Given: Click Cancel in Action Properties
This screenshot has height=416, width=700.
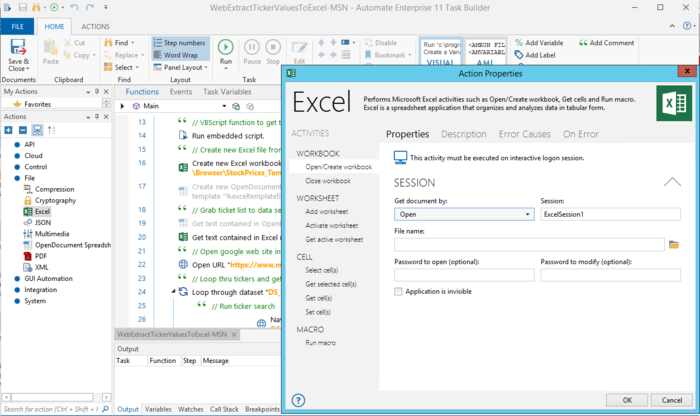Looking at the screenshot, I should pos(671,400).
